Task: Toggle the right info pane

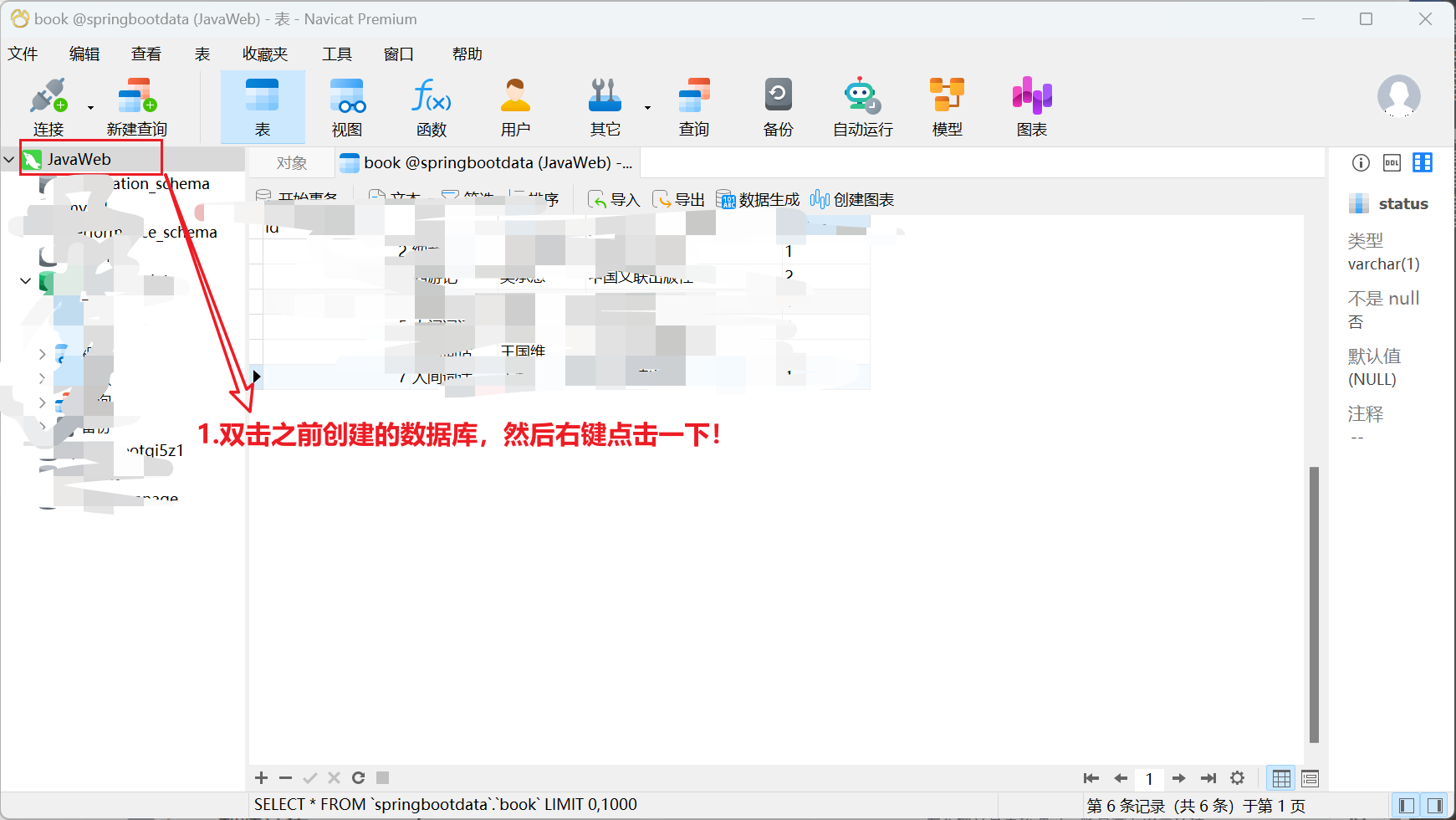Action: point(1435,806)
